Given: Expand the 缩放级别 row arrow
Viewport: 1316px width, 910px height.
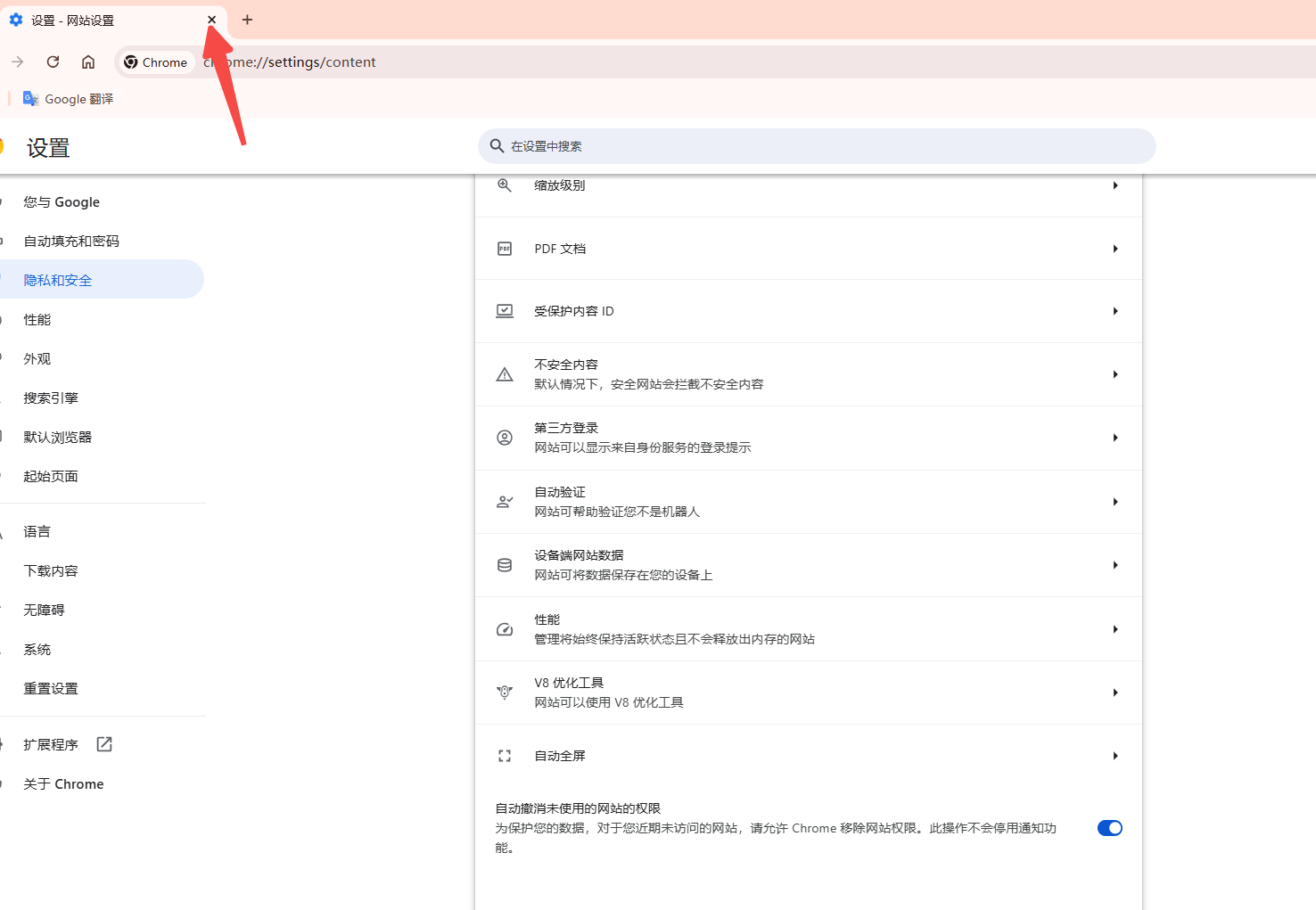Looking at the screenshot, I should (1115, 185).
